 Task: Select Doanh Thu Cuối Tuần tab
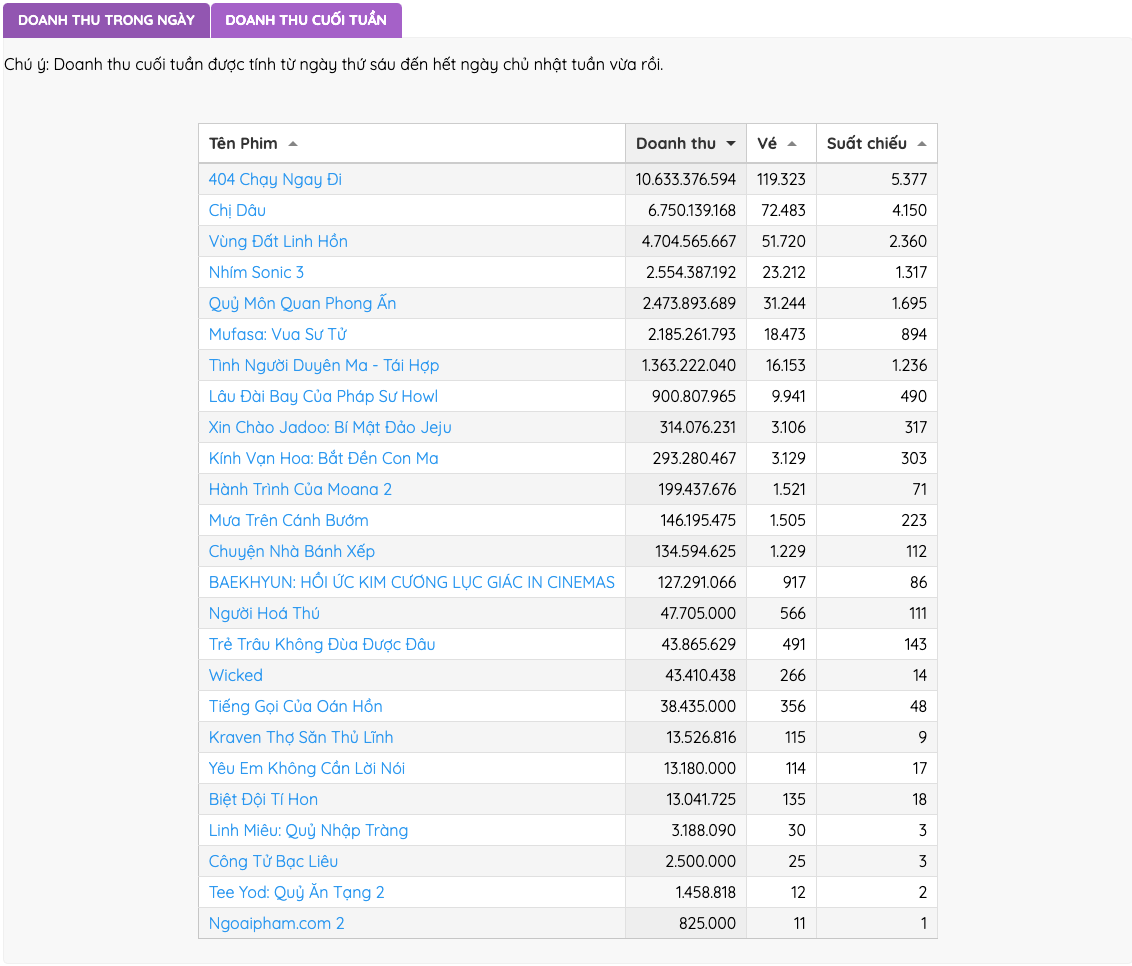(x=306, y=20)
